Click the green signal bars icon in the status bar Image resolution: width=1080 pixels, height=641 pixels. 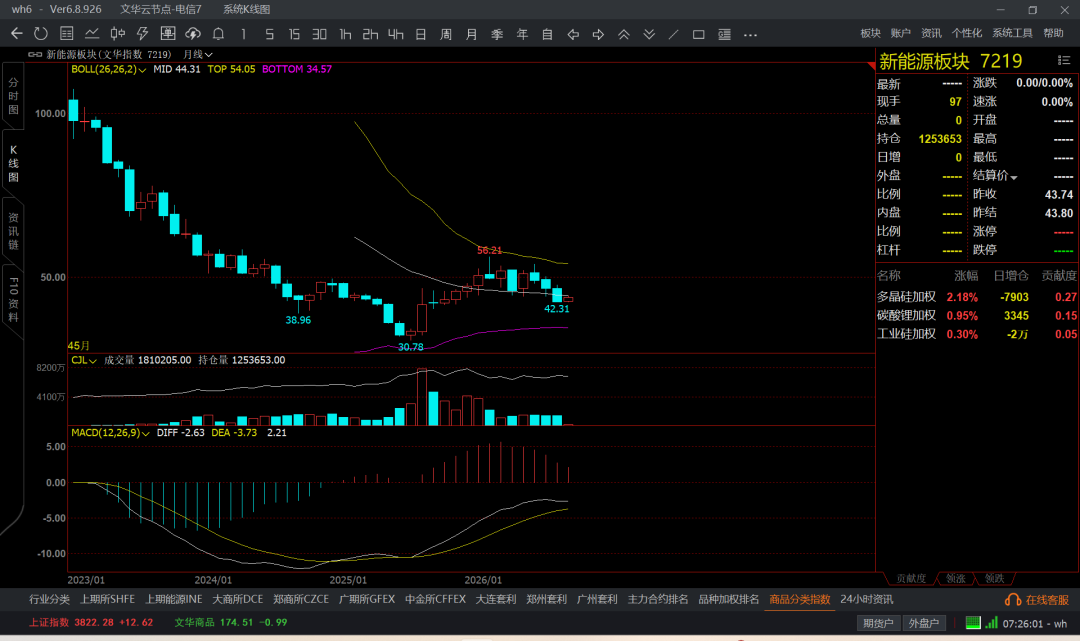(x=991, y=623)
